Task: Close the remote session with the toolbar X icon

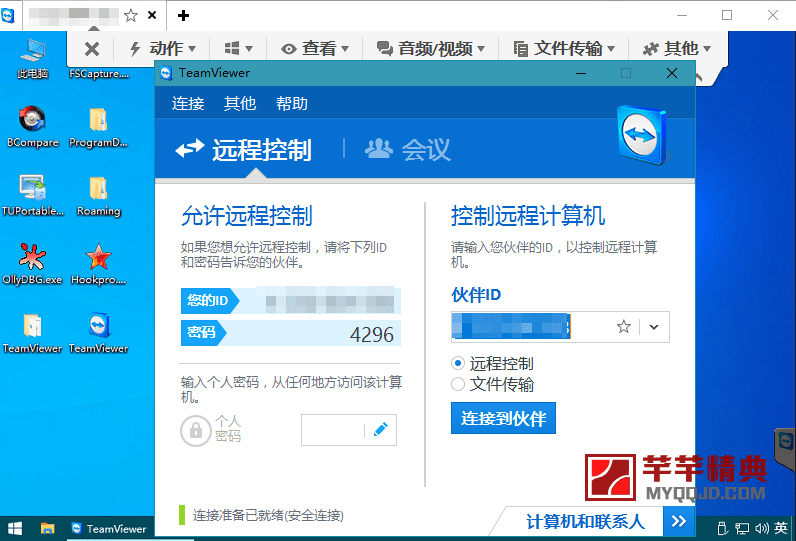Action: (92, 49)
